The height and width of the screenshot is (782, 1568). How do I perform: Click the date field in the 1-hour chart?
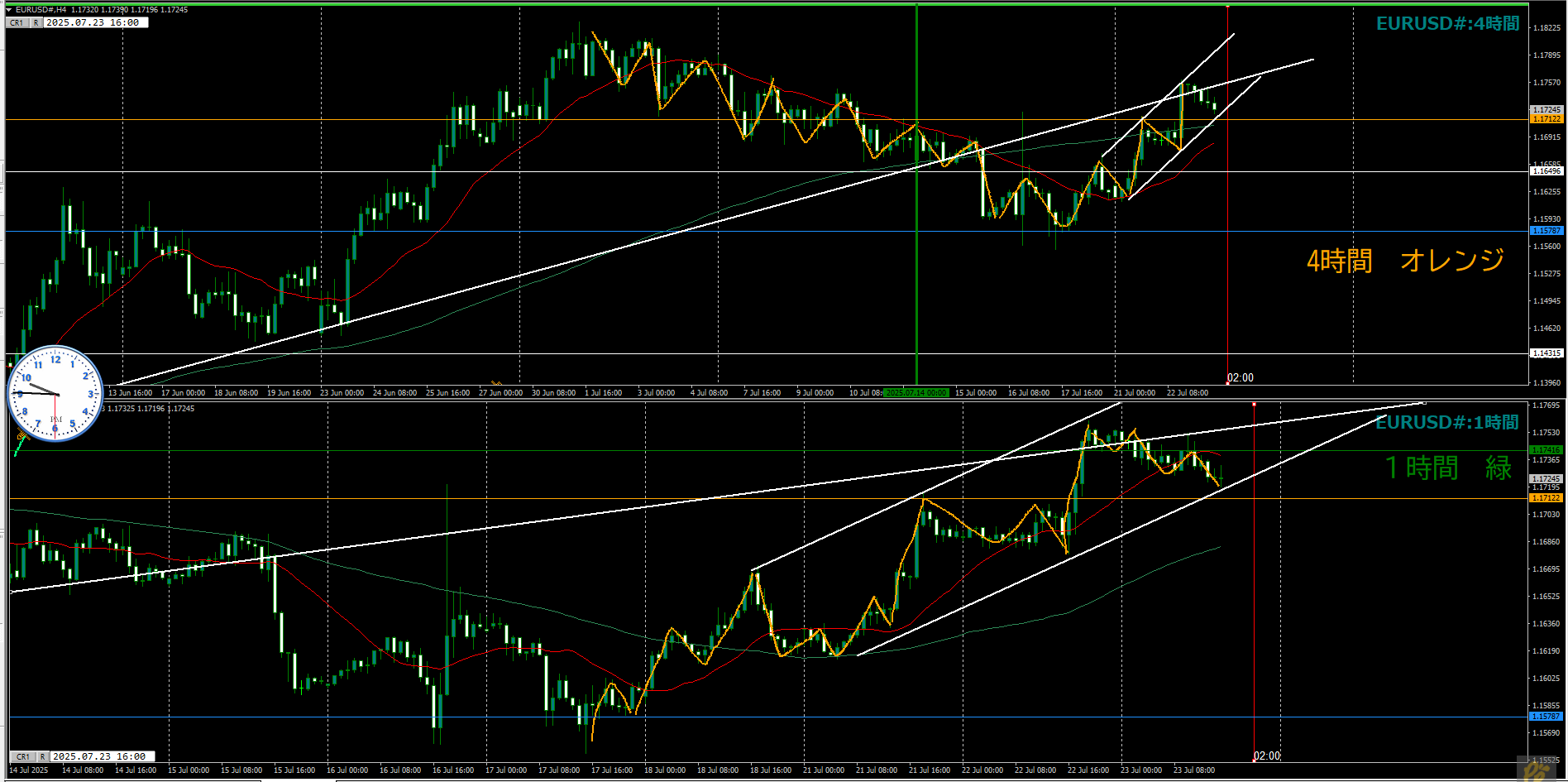(102, 756)
